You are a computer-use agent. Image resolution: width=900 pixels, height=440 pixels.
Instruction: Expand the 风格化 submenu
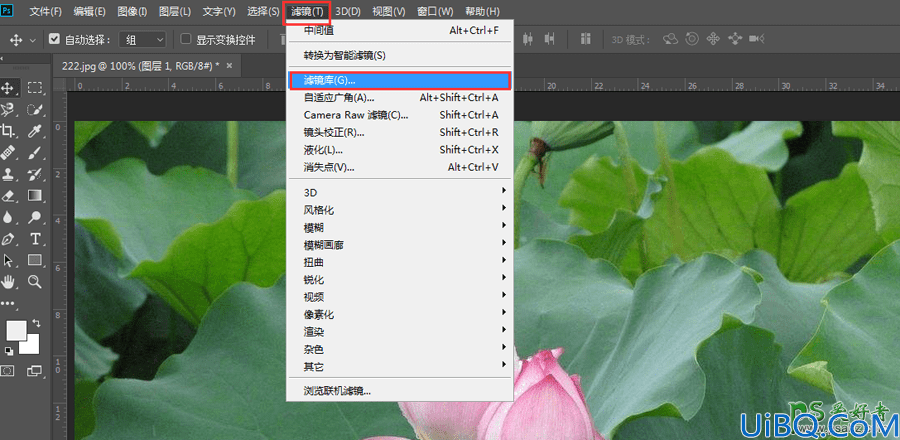point(399,210)
